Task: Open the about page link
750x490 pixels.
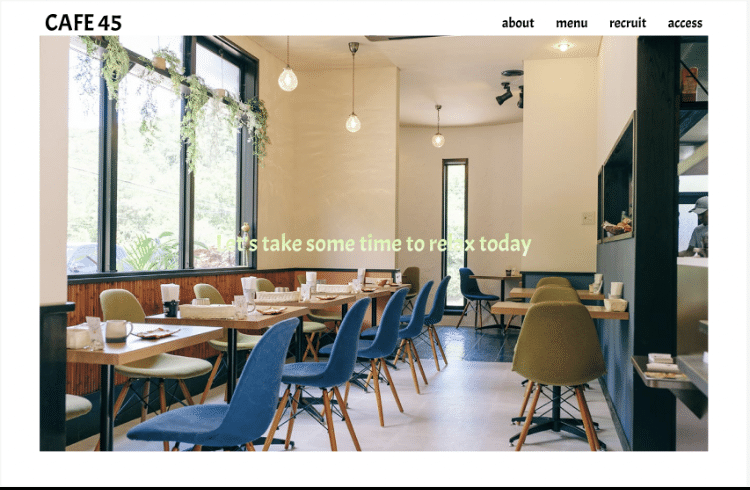Action: click(518, 23)
